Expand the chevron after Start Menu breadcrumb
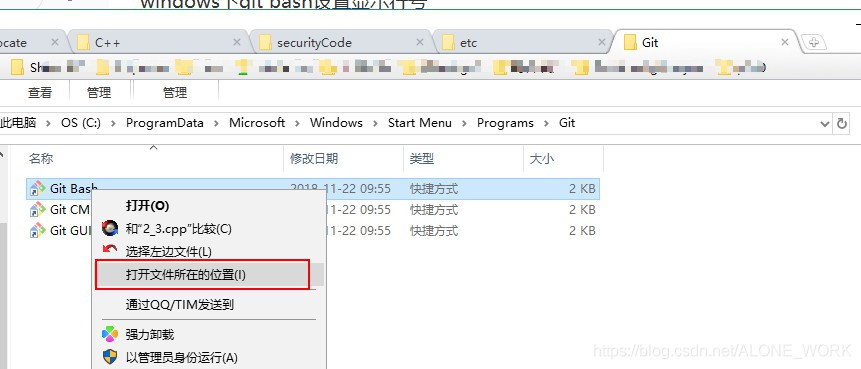This screenshot has height=369, width=861. point(465,124)
